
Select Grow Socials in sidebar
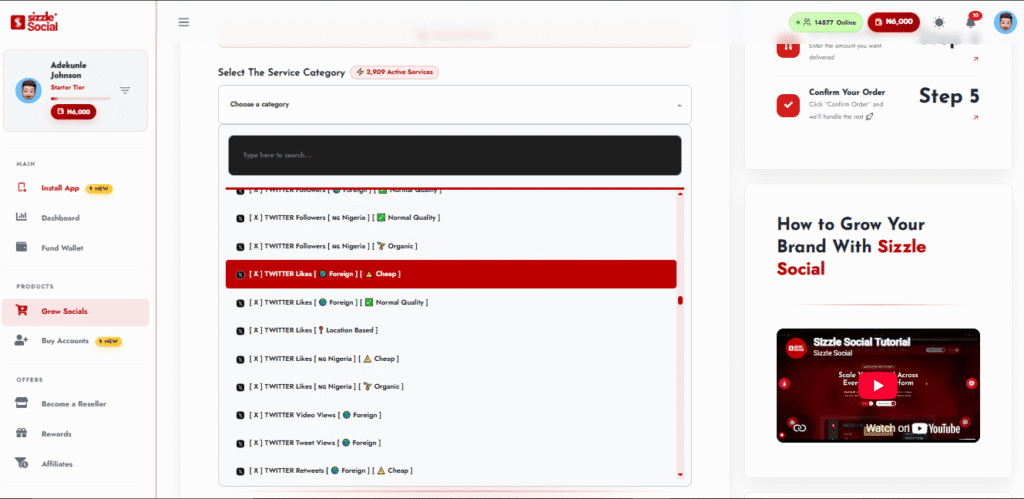click(75, 312)
